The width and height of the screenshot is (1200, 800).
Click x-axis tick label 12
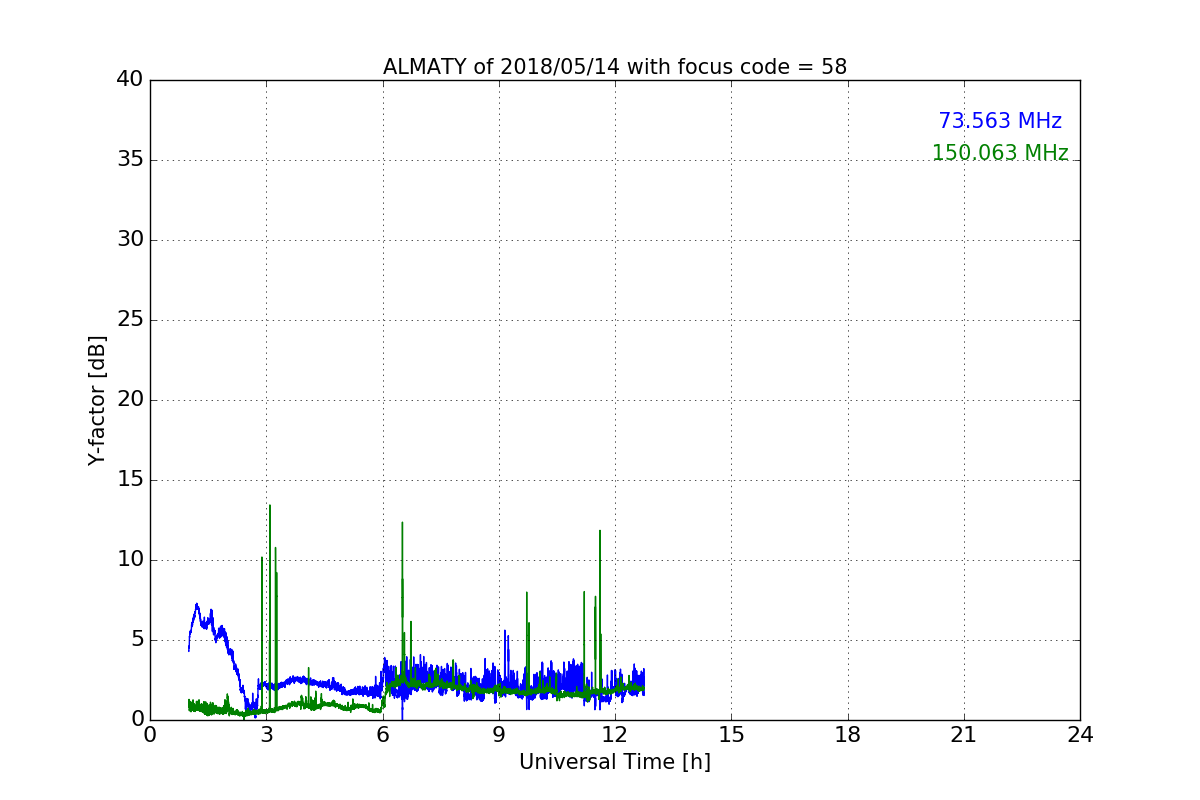tap(615, 735)
